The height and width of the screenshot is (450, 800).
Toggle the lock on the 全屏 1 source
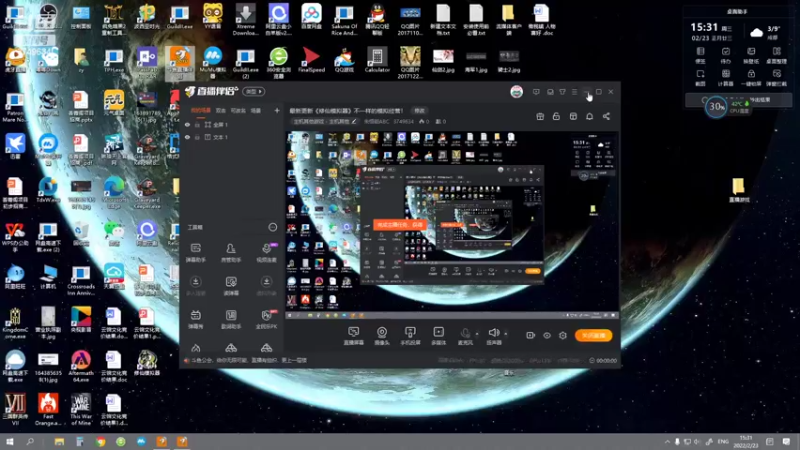point(197,124)
